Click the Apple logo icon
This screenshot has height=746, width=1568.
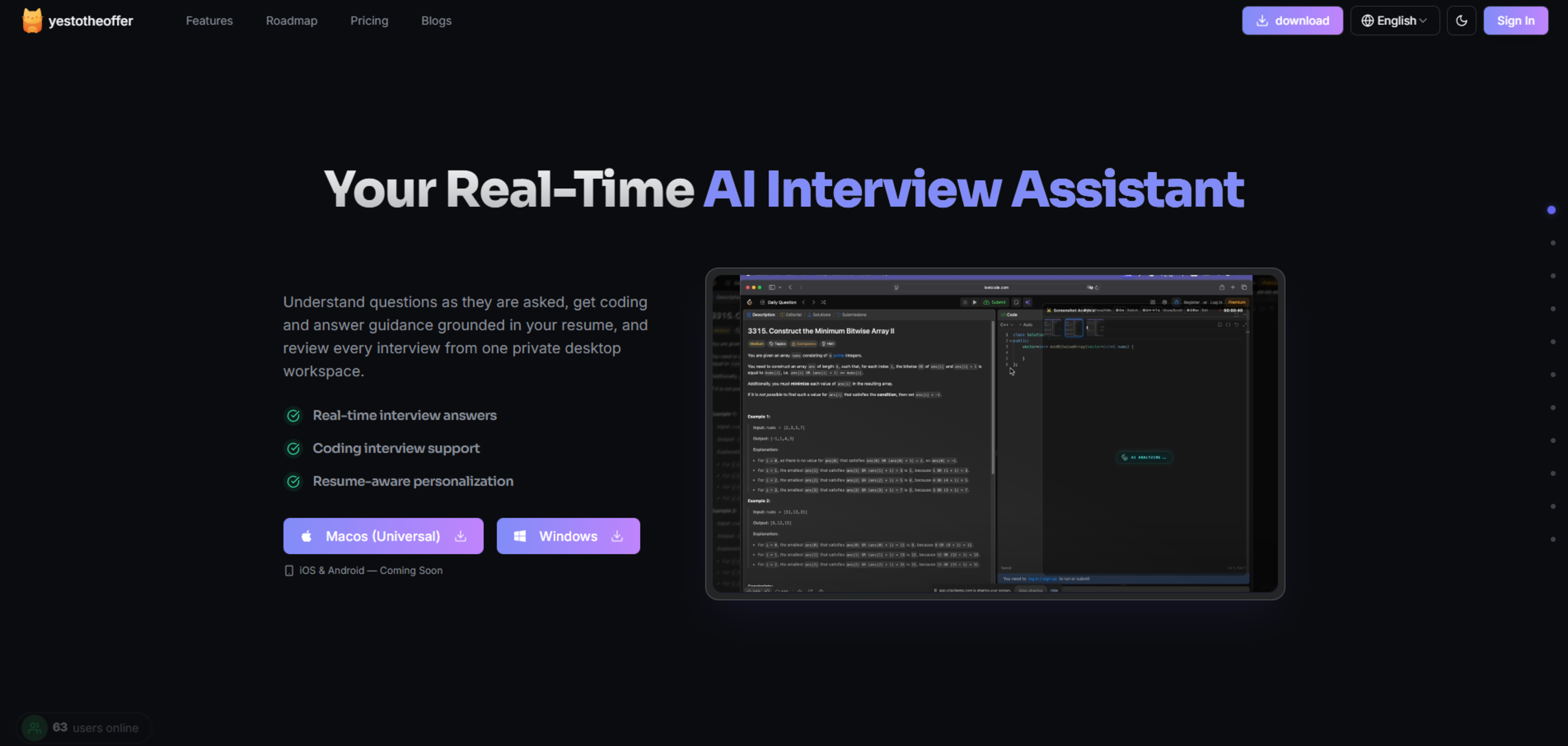coord(307,536)
